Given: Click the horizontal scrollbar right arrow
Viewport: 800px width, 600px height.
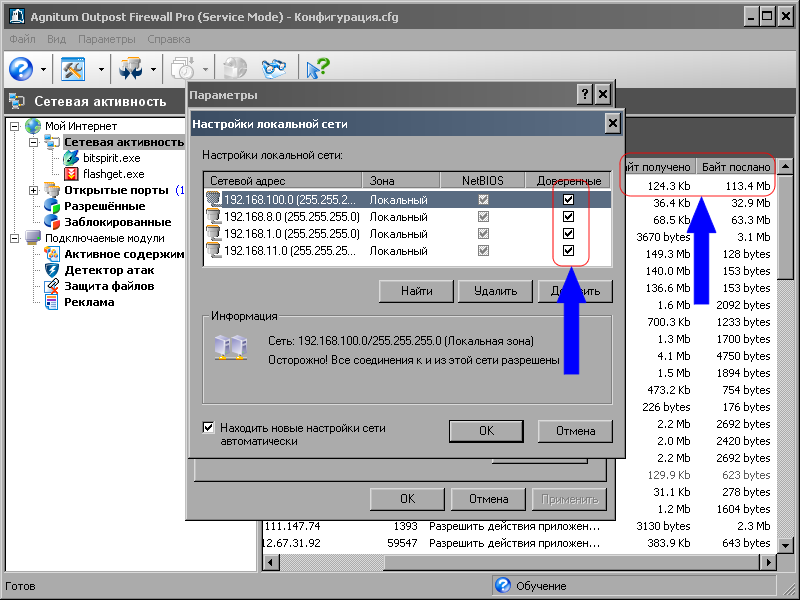Looking at the screenshot, I should coord(768,563).
